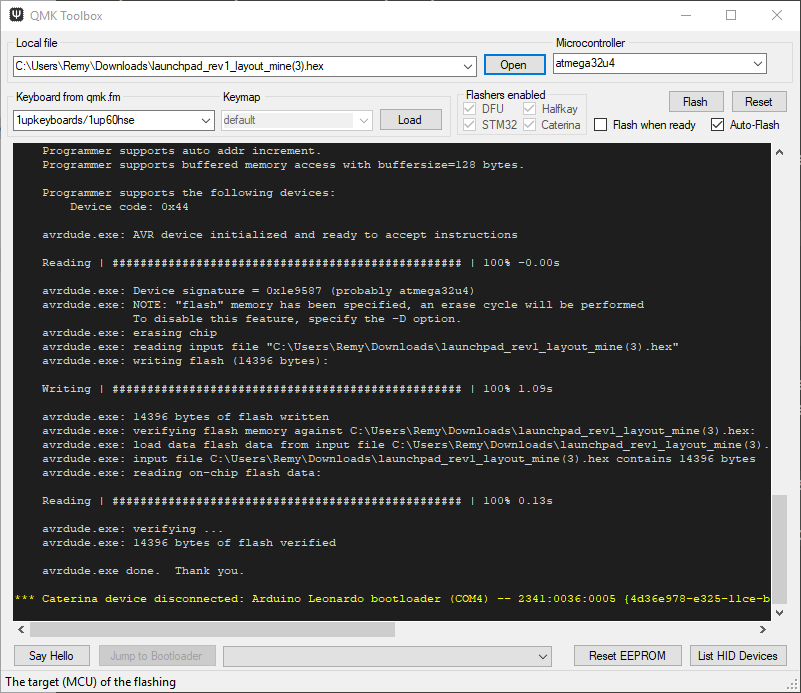The height and width of the screenshot is (693, 801).
Task: Click the "Device signature = 0x1e9587" line
Action: [x=258, y=291]
